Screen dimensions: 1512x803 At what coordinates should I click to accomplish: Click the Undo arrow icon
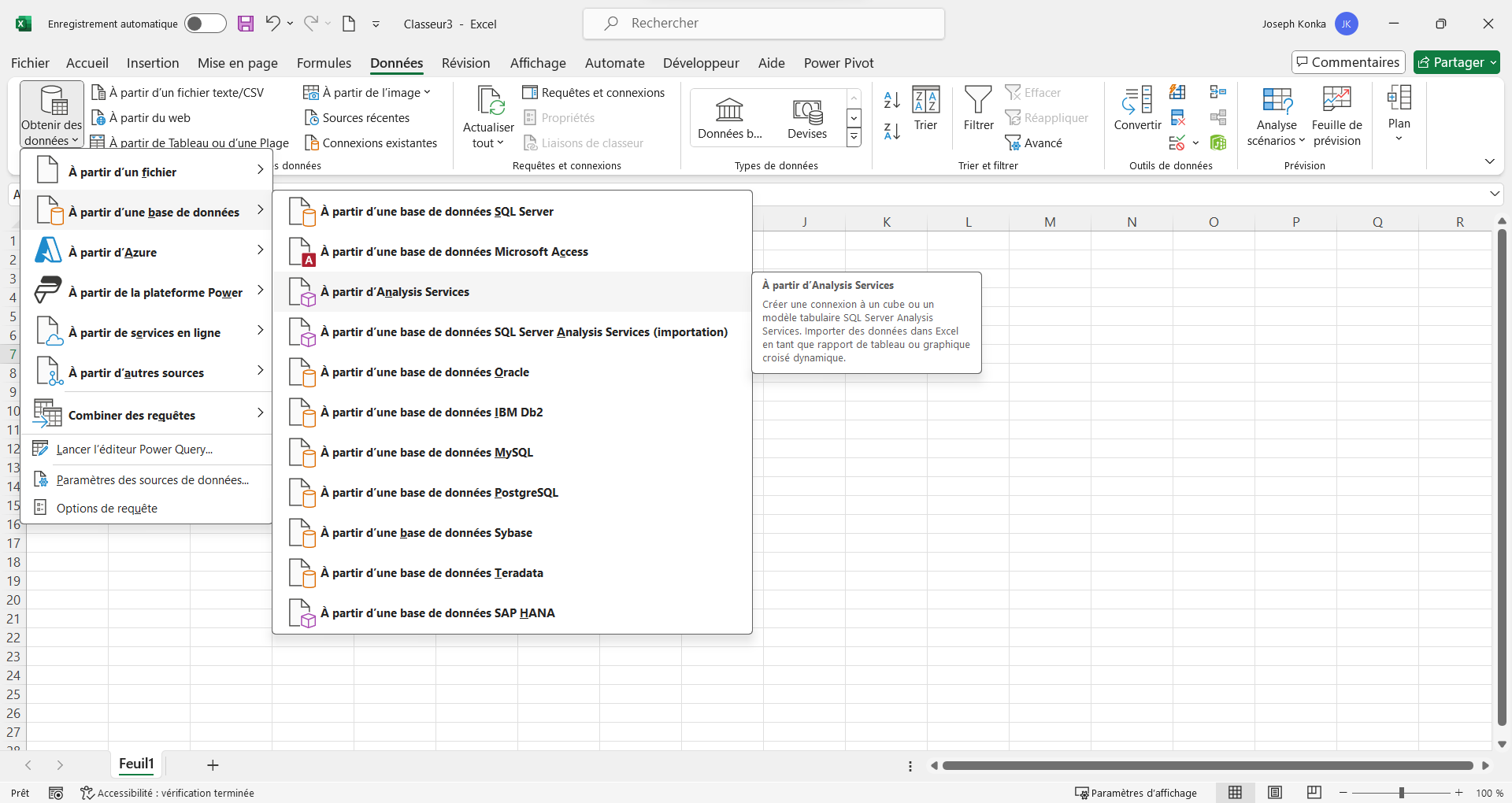point(272,24)
